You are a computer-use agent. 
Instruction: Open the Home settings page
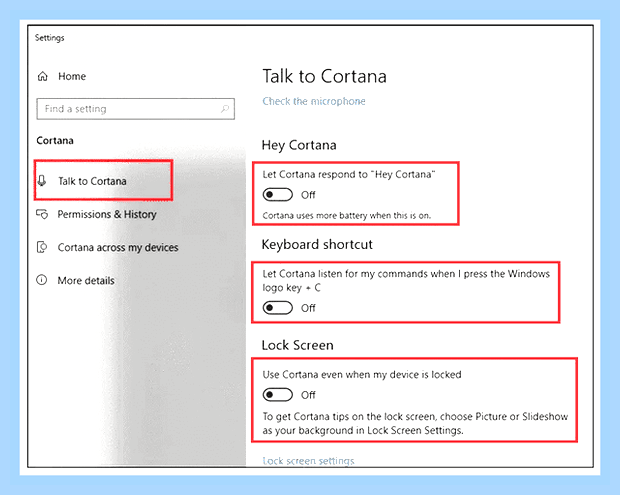pos(61,76)
